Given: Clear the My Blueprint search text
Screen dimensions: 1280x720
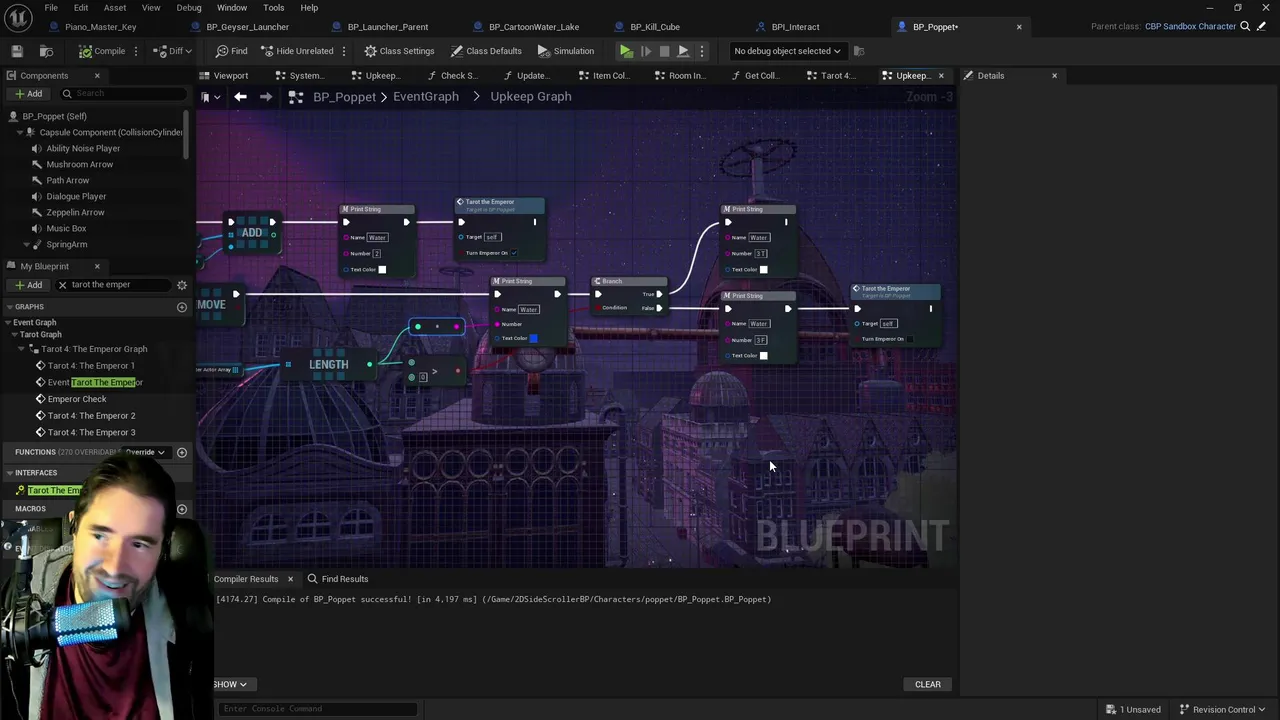Looking at the screenshot, I should (62, 285).
